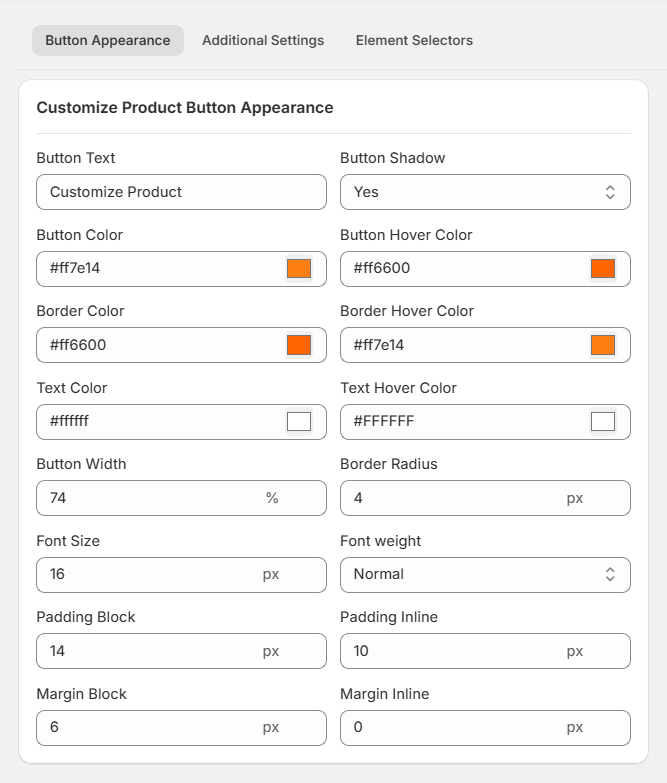Select the Button Appearance tab
Image resolution: width=667 pixels, height=783 pixels.
(x=108, y=41)
